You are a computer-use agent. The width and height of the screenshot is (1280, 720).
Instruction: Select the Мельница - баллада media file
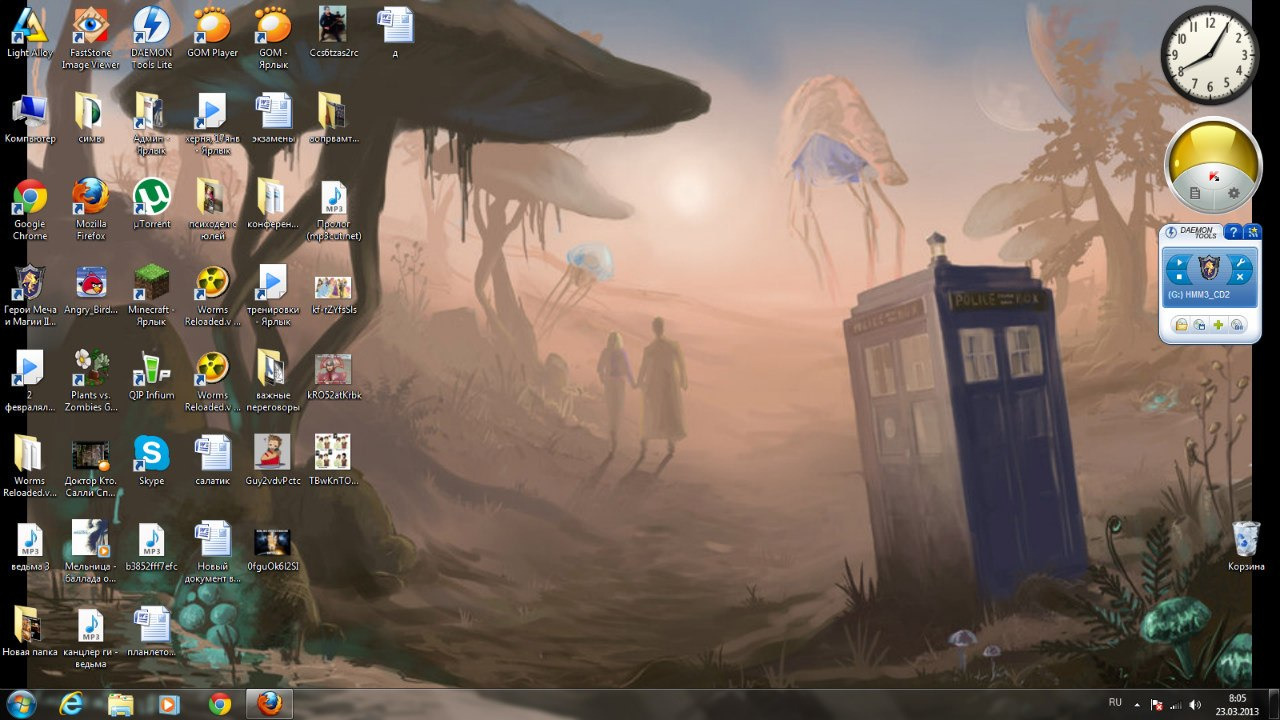(x=91, y=552)
